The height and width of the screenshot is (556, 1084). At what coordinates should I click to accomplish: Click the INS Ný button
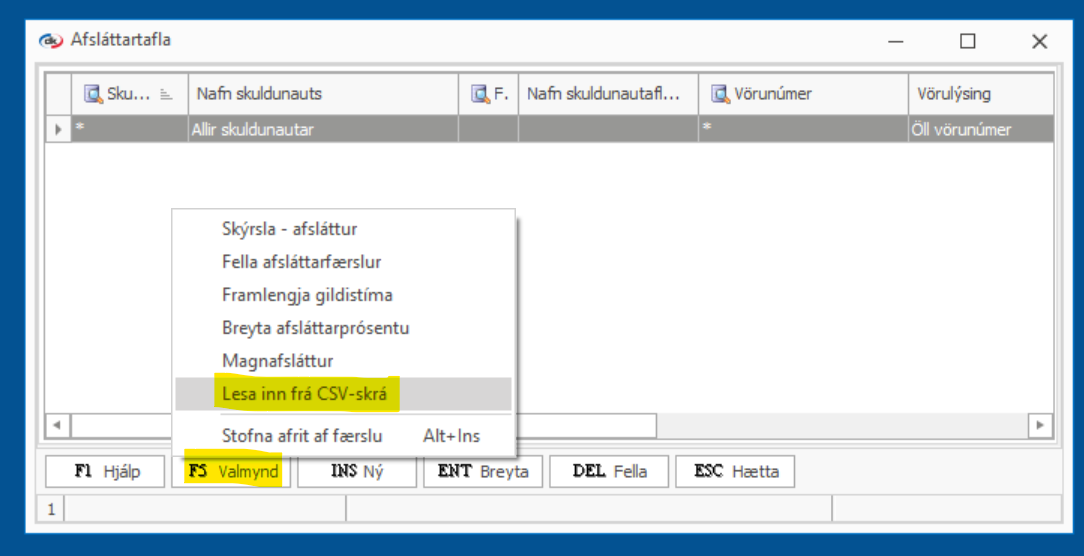(x=357, y=471)
